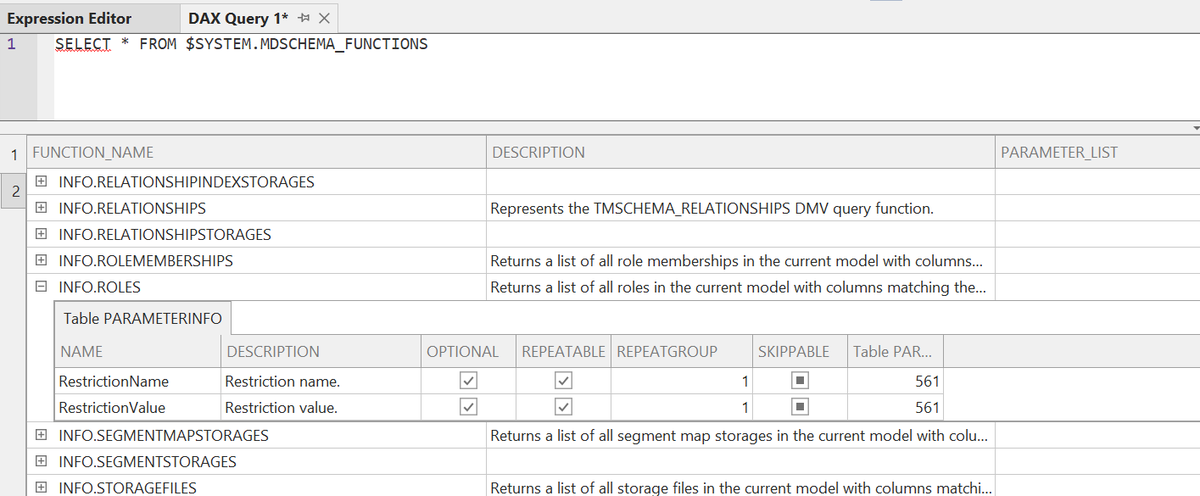Toggle OPTIONAL checkbox for RestrictionName
The image size is (1200, 496).
tap(466, 381)
